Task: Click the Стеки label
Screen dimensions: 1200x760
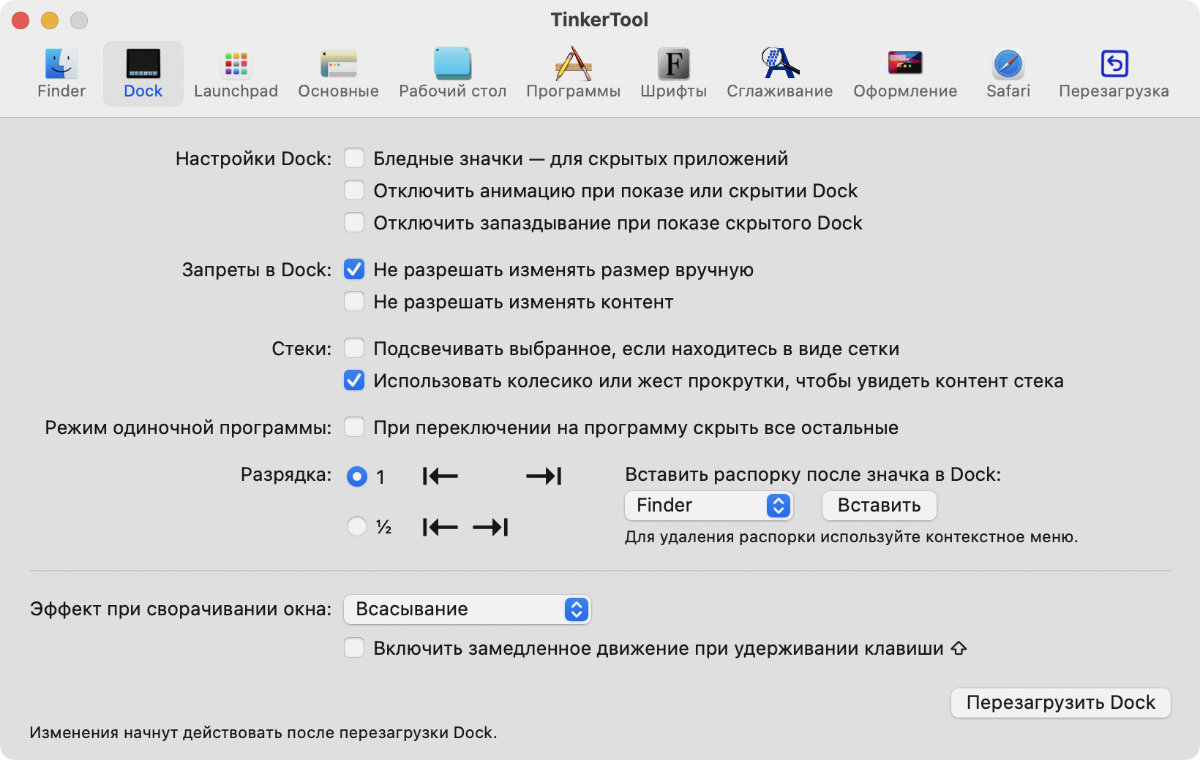Action: [301, 348]
